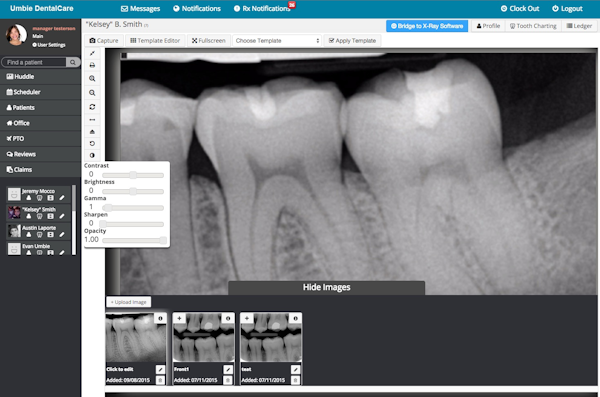
Task: Switch to the Tooth Charting tab
Action: (533, 26)
